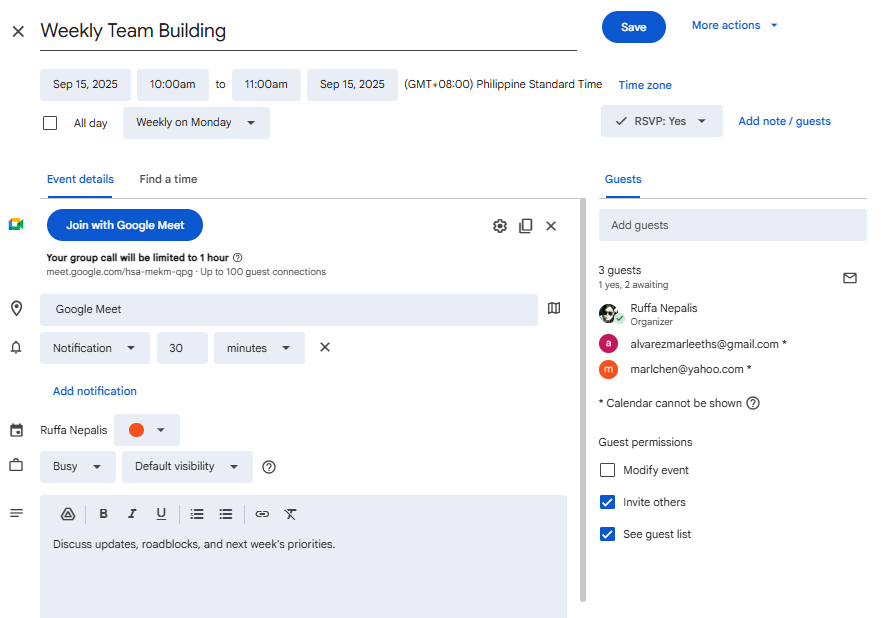This screenshot has height=618, width=892.
Task: Open Busy availability dropdown
Action: [77, 467]
